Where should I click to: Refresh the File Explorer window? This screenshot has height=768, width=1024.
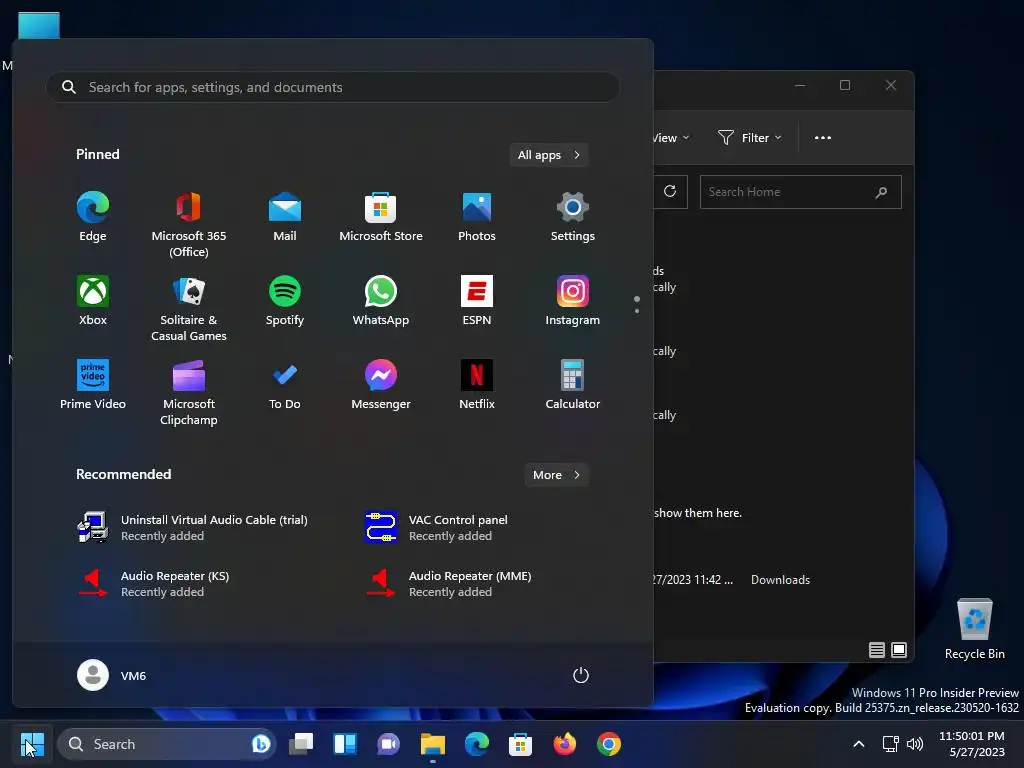click(670, 191)
